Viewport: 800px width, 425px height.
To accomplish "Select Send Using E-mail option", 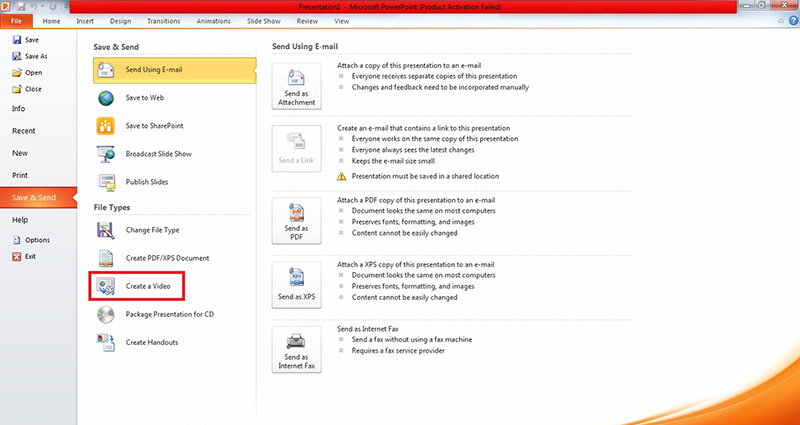I will tap(174, 70).
